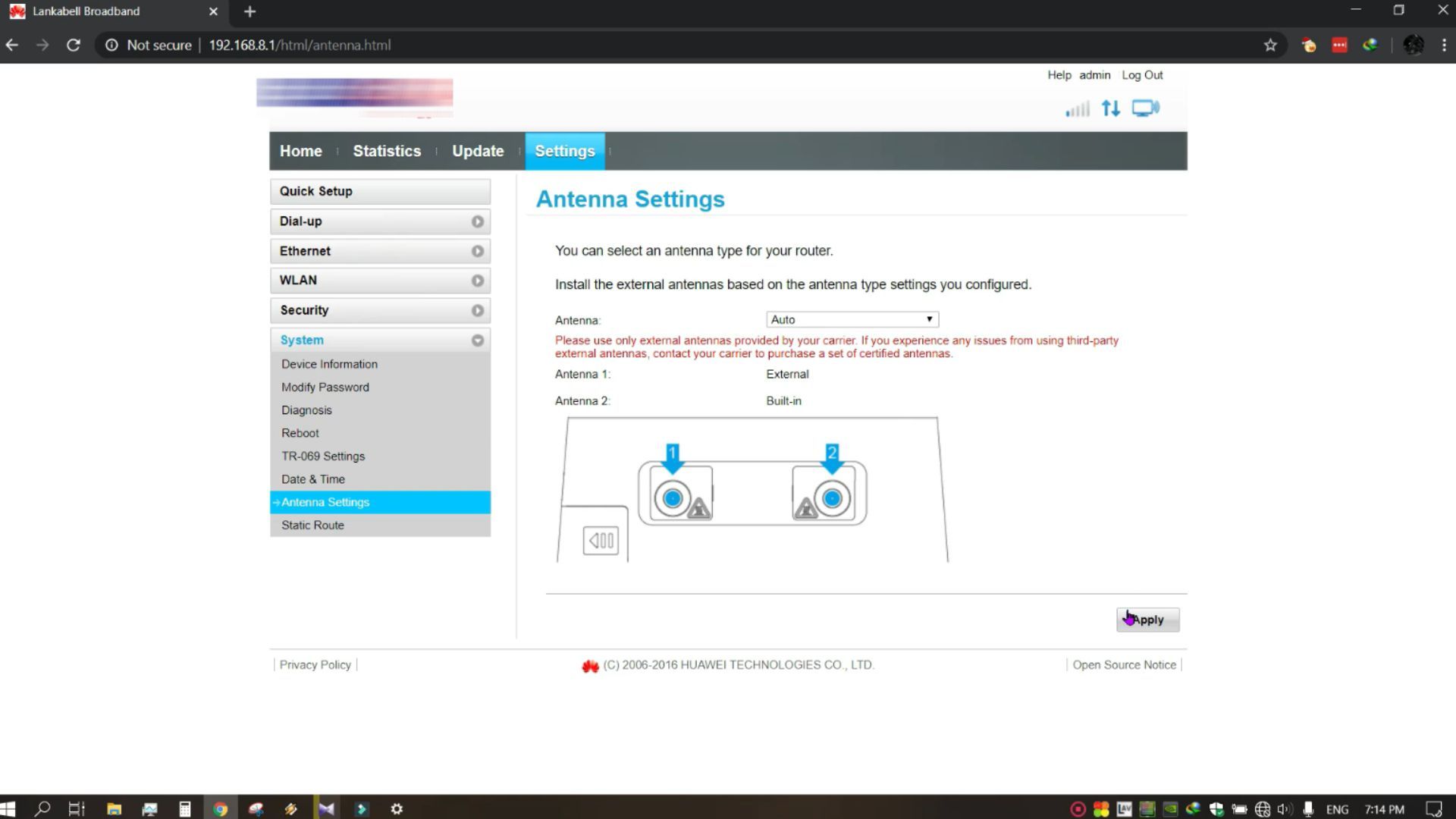Click the upload/download arrows icon

coord(1110,108)
